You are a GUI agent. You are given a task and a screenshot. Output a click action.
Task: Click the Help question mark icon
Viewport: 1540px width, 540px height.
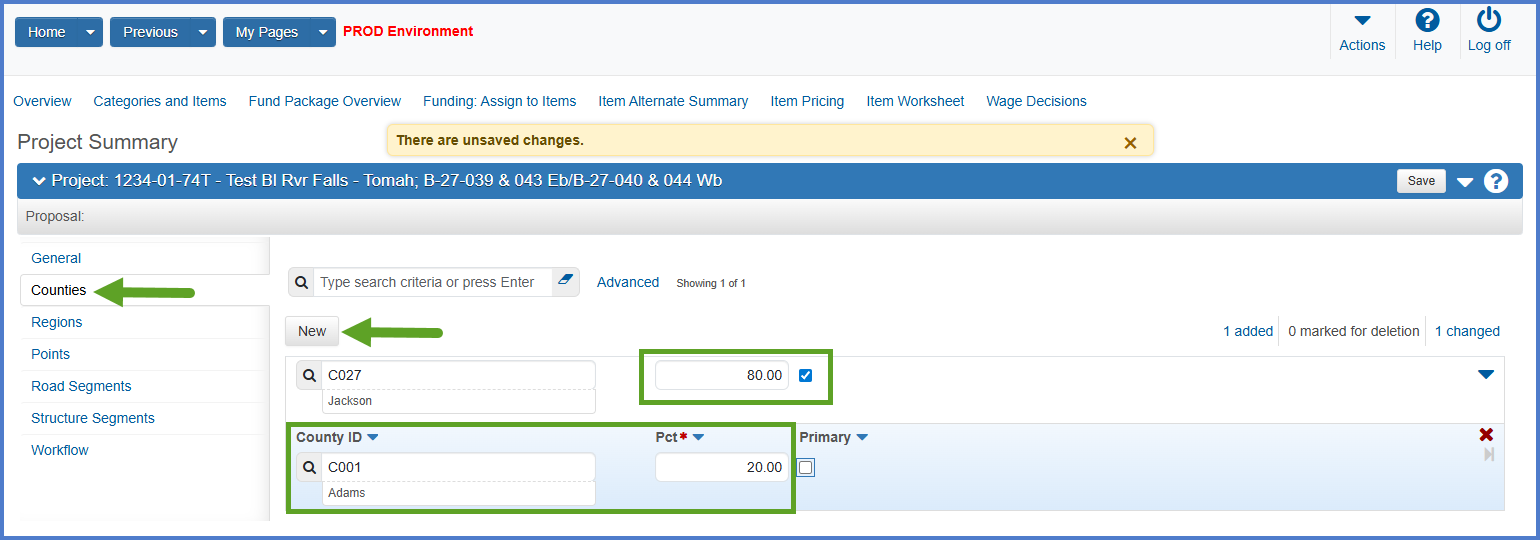1427,21
